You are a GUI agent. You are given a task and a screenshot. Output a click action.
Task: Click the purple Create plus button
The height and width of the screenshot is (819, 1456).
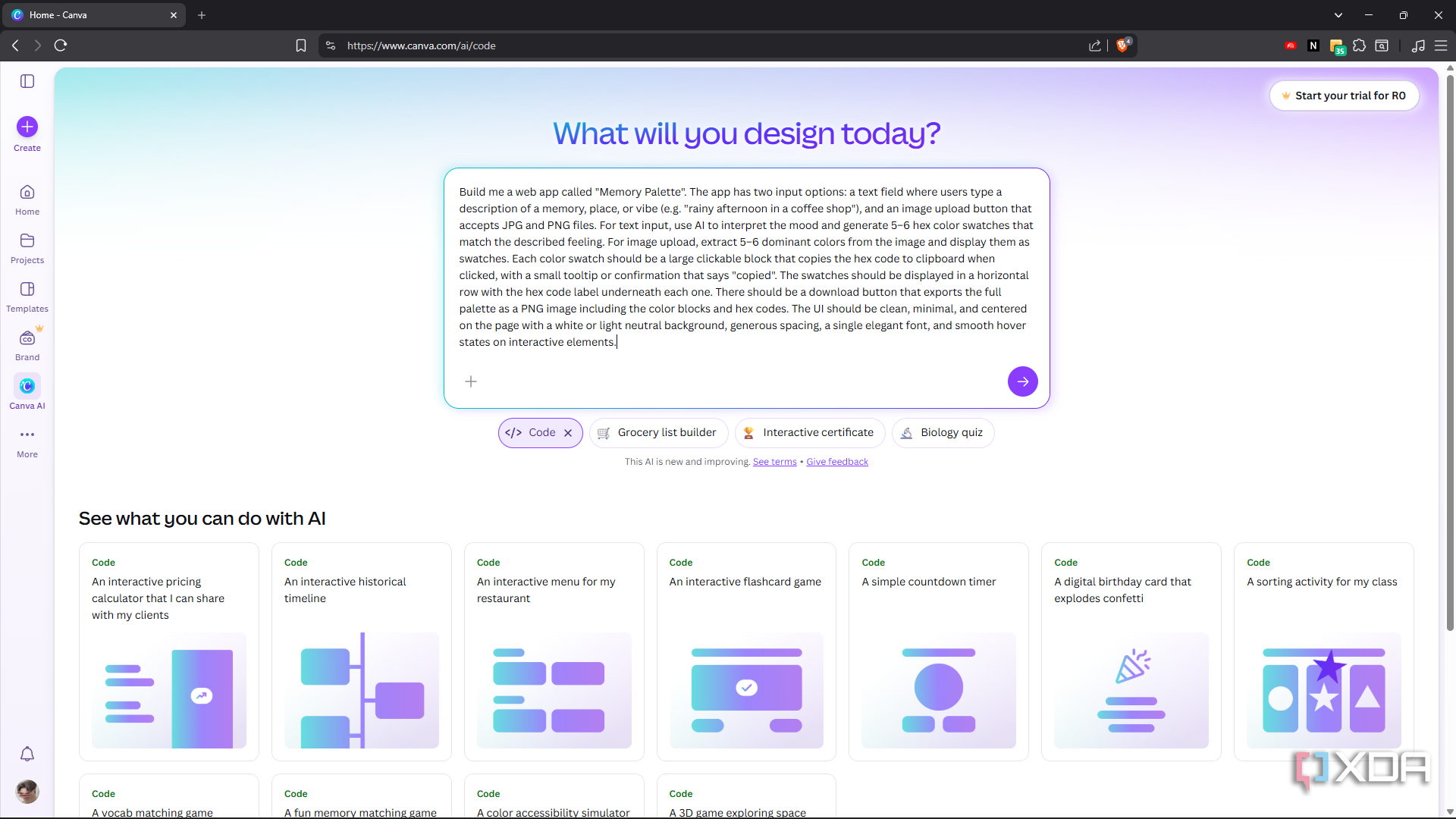click(27, 127)
